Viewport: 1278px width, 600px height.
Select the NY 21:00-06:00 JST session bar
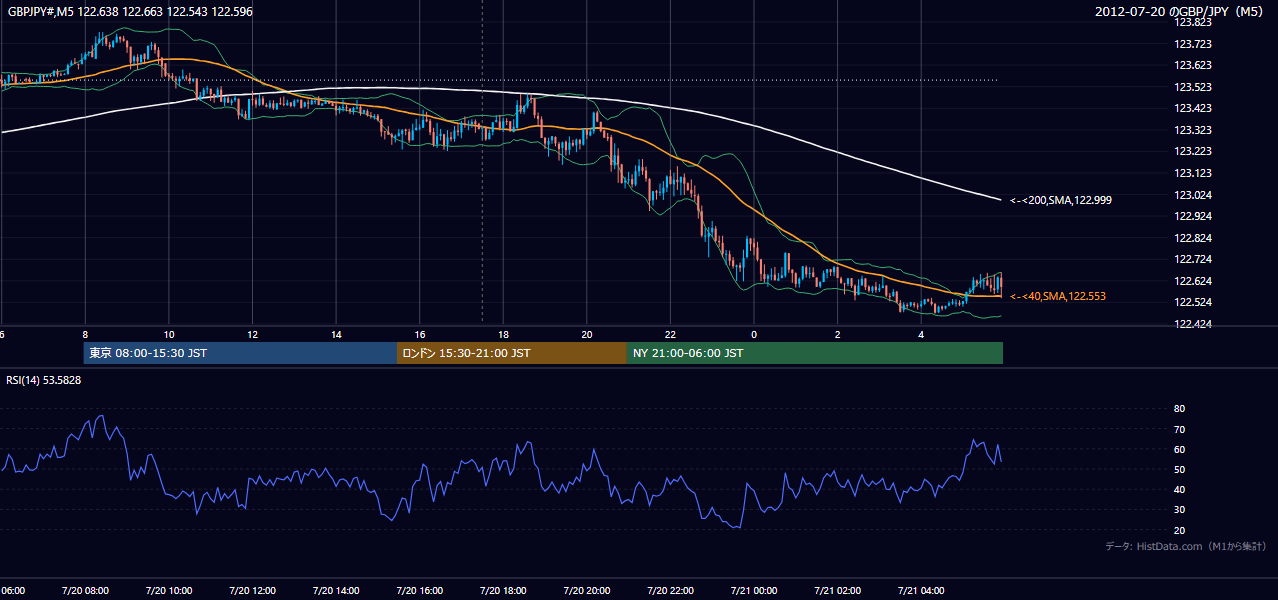815,353
